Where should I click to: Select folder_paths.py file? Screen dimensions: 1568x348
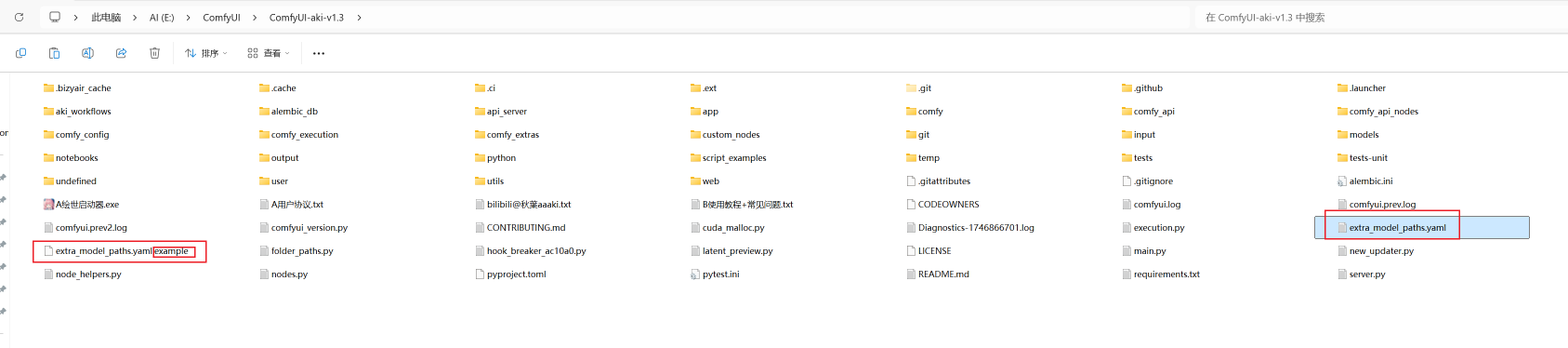(x=296, y=250)
